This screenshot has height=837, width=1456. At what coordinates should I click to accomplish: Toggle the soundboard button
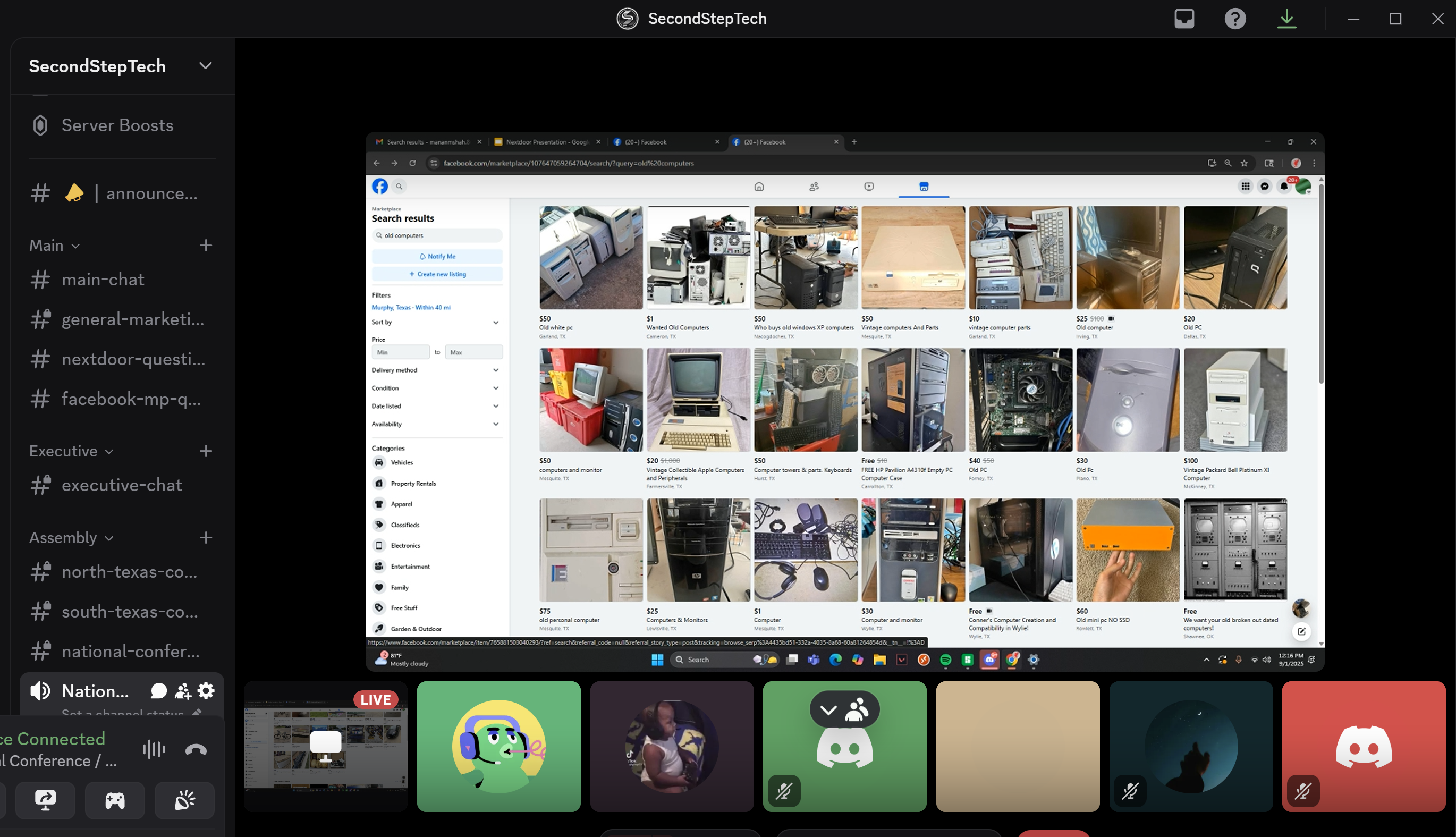(184, 800)
